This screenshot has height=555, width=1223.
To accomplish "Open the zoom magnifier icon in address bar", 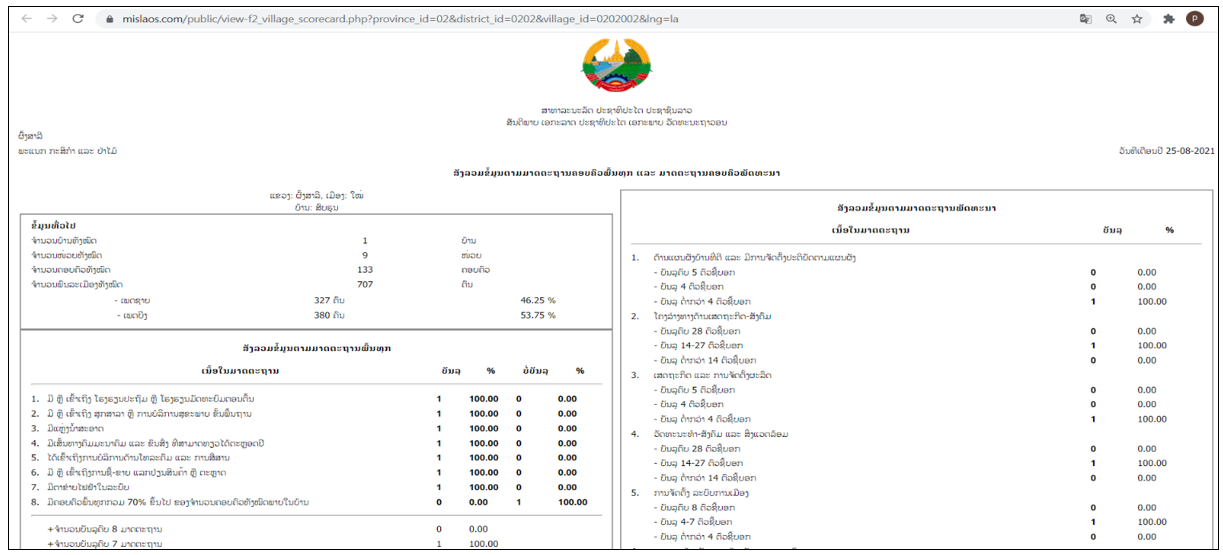I will [1111, 19].
